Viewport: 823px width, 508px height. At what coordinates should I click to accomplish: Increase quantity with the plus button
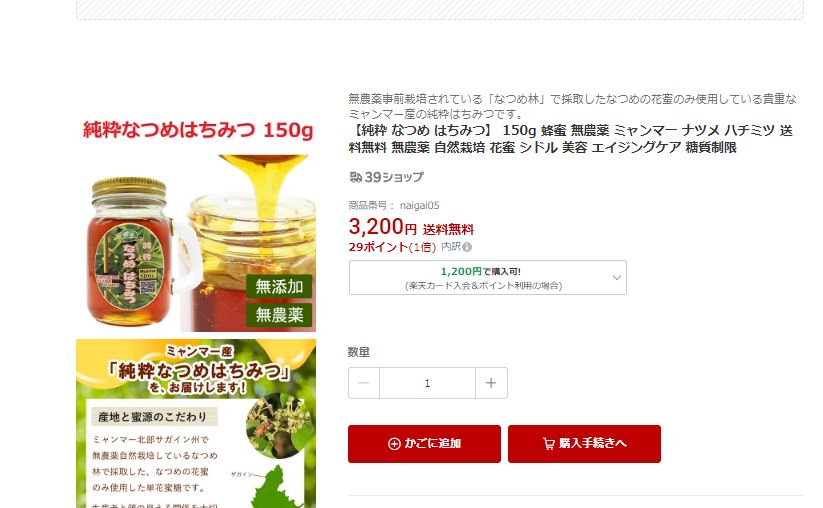[x=491, y=383]
